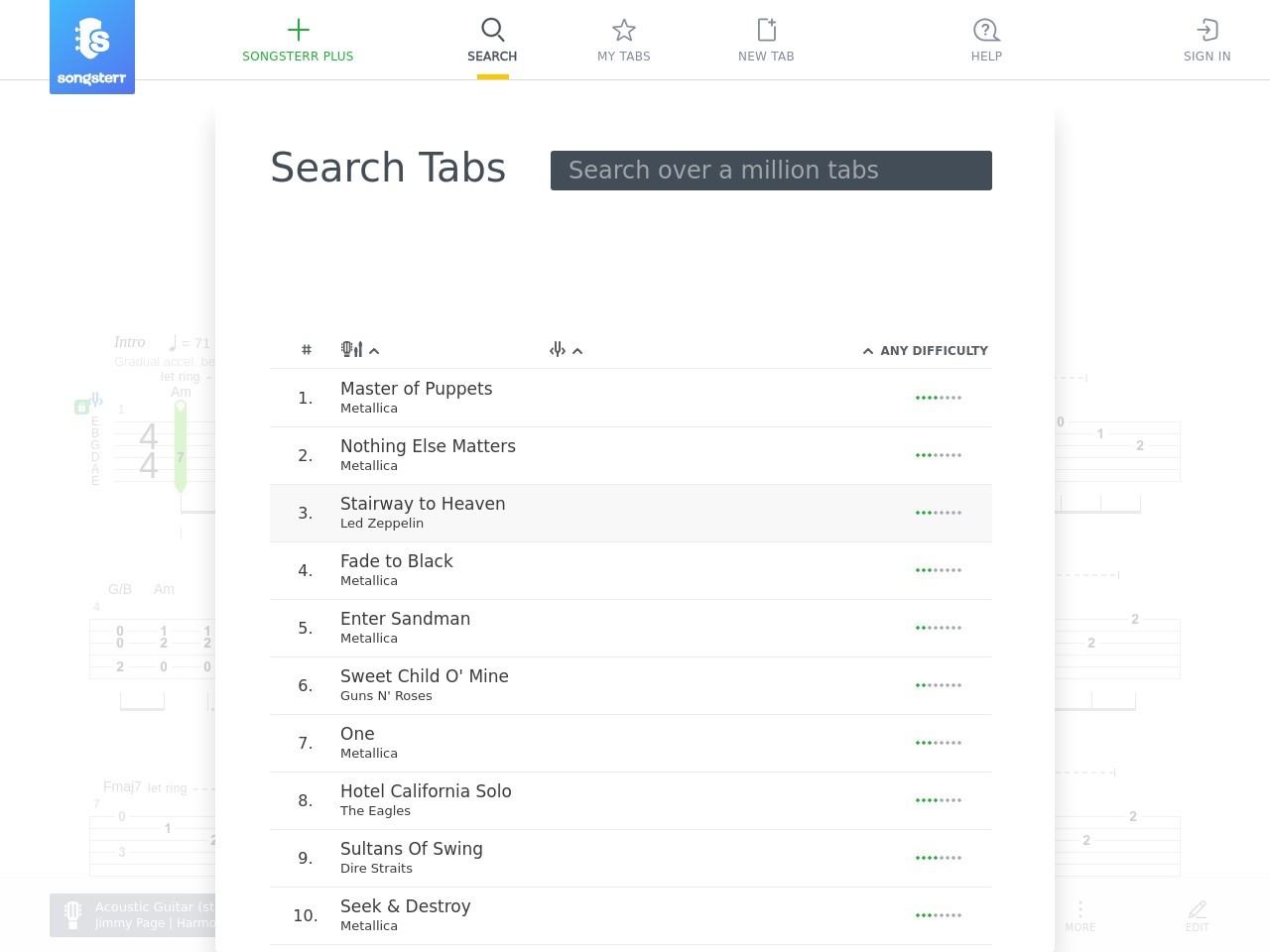This screenshot has width=1270, height=952.
Task: Open the tuning filter dropdown
Action: click(x=567, y=350)
